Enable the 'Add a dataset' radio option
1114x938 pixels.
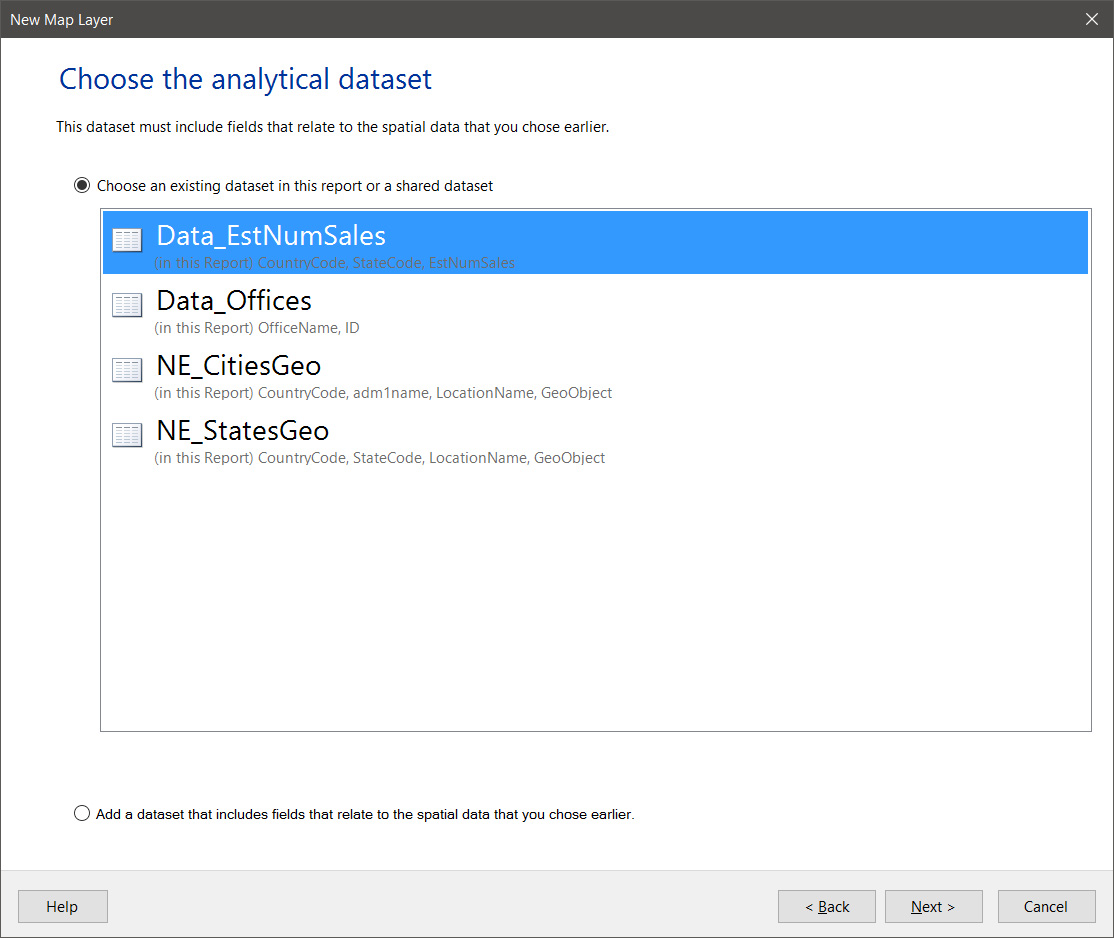(82, 814)
